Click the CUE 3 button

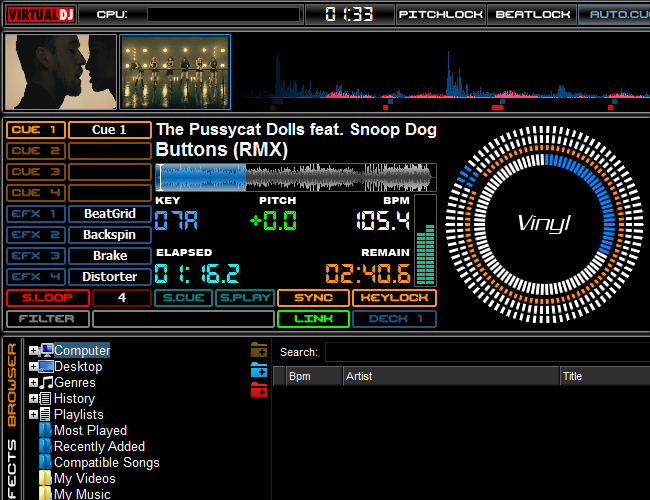pos(36,172)
